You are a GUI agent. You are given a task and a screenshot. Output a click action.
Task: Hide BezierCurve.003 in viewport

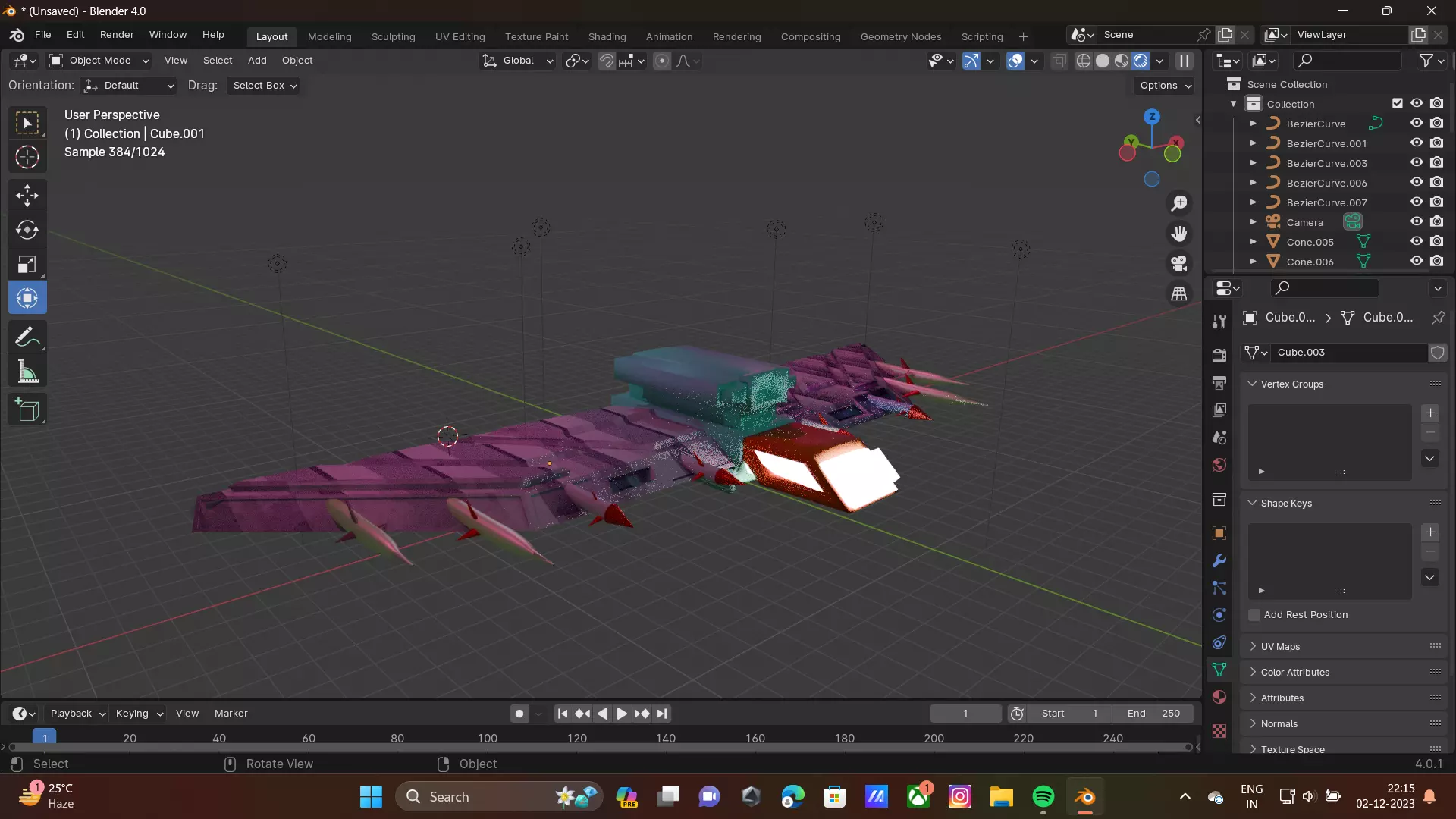(1417, 163)
